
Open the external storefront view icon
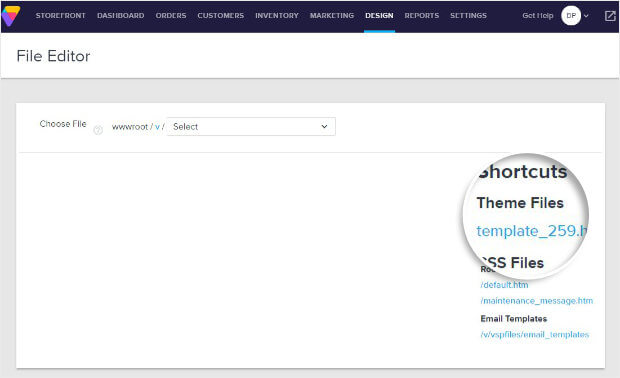click(x=610, y=16)
